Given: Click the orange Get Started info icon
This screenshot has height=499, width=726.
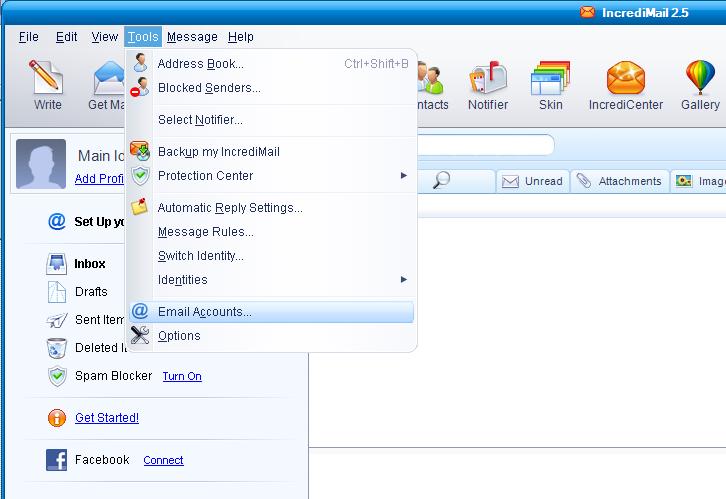Looking at the screenshot, I should tap(56, 418).
